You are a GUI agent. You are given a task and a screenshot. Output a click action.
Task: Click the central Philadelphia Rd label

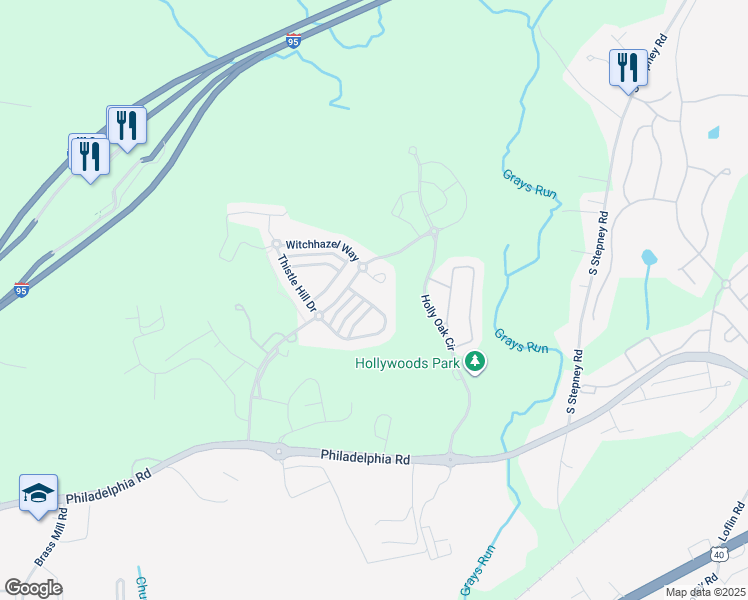[x=365, y=456]
